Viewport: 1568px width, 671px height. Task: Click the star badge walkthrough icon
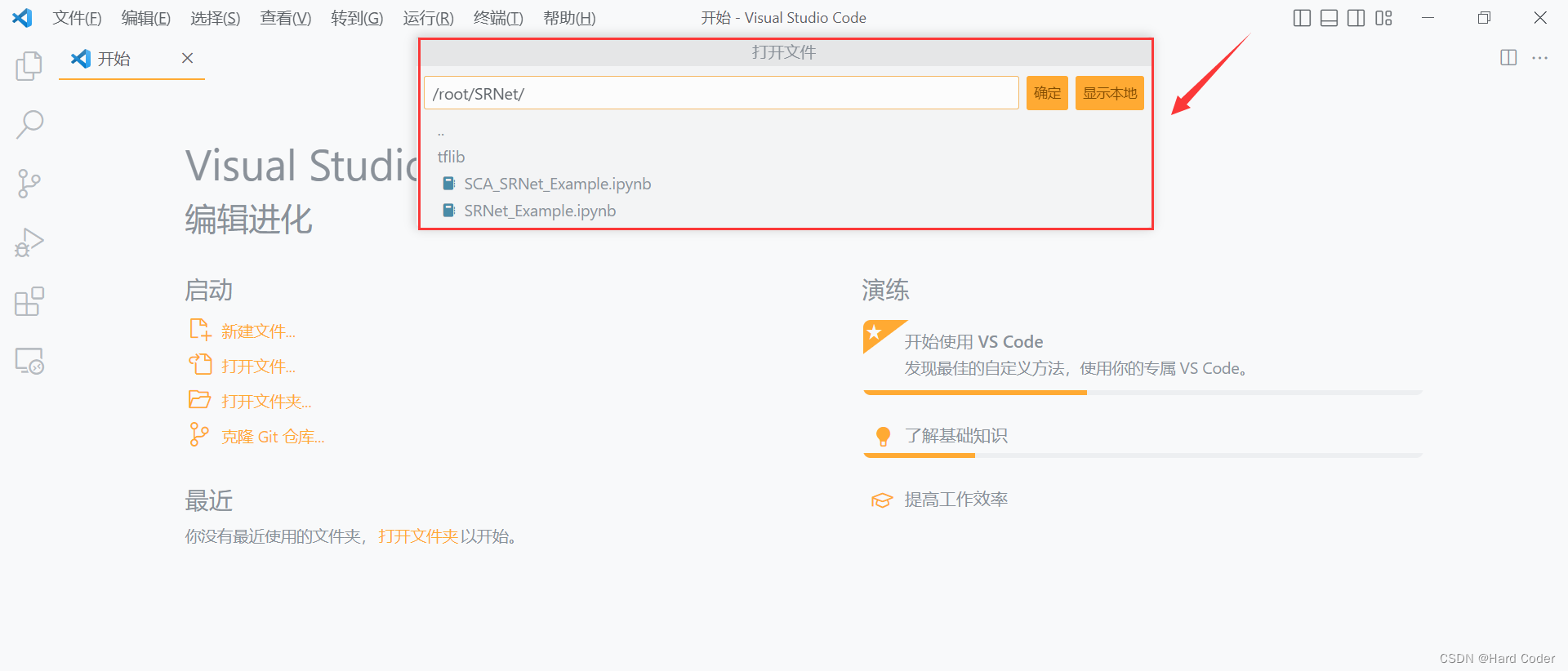(880, 335)
